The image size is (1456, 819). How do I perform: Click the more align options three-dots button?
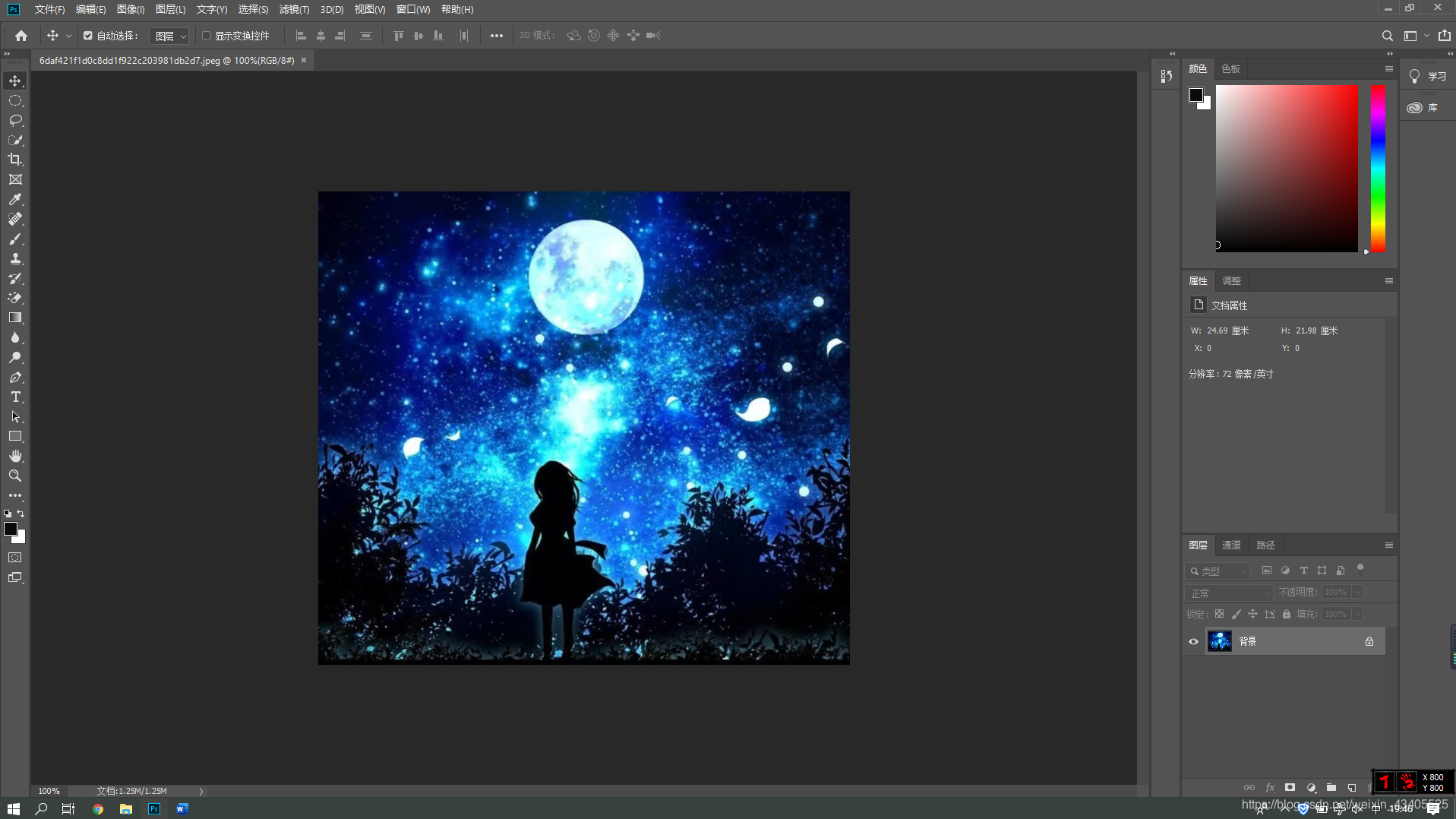(x=496, y=36)
